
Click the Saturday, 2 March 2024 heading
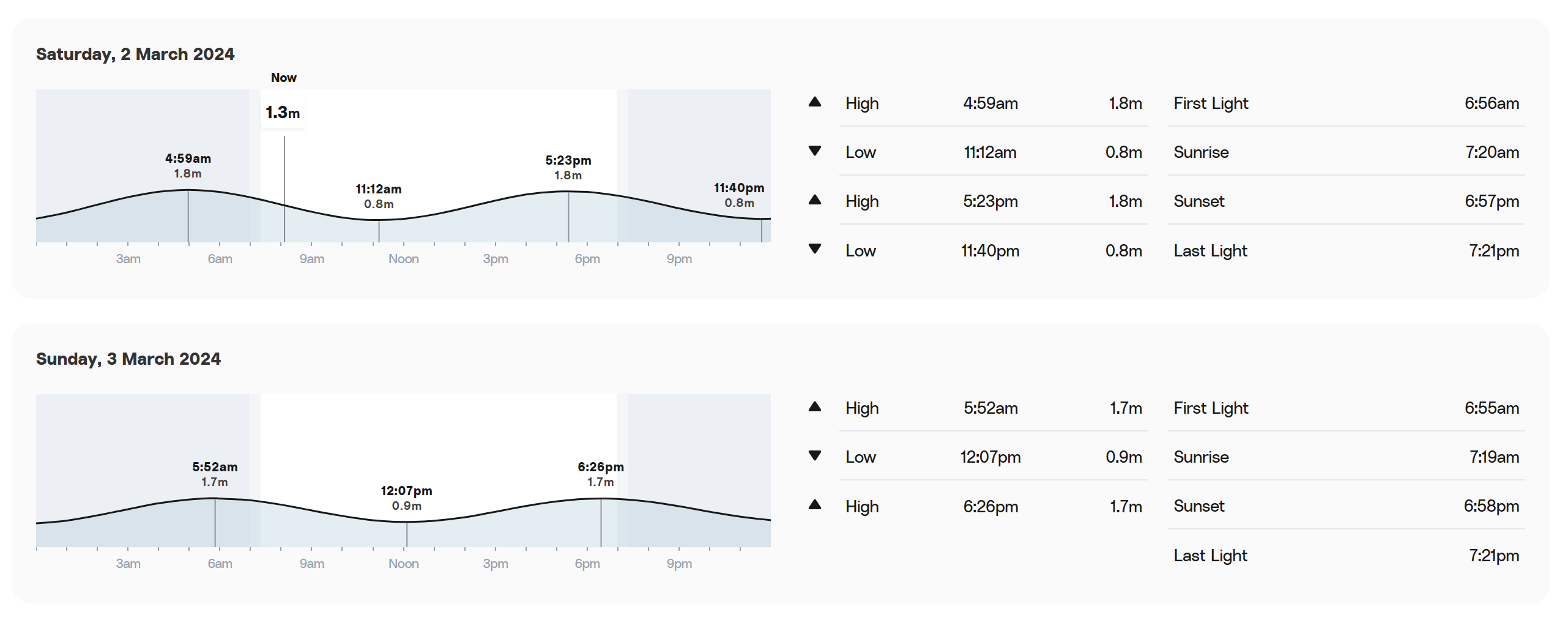click(x=135, y=54)
